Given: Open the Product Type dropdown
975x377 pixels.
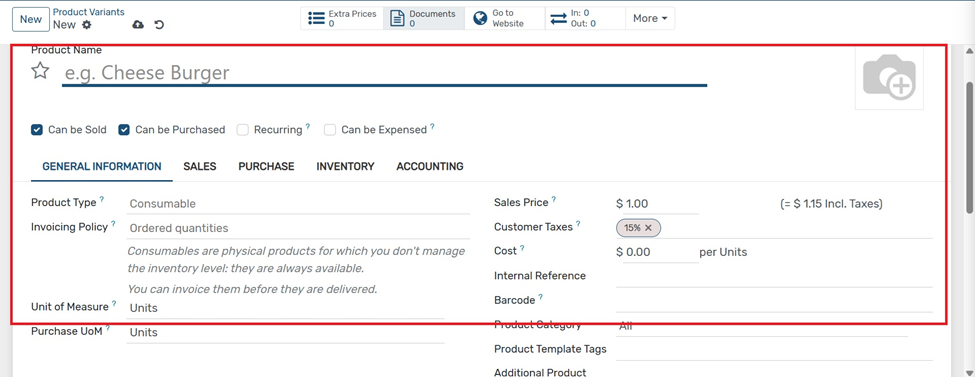Looking at the screenshot, I should [298, 204].
